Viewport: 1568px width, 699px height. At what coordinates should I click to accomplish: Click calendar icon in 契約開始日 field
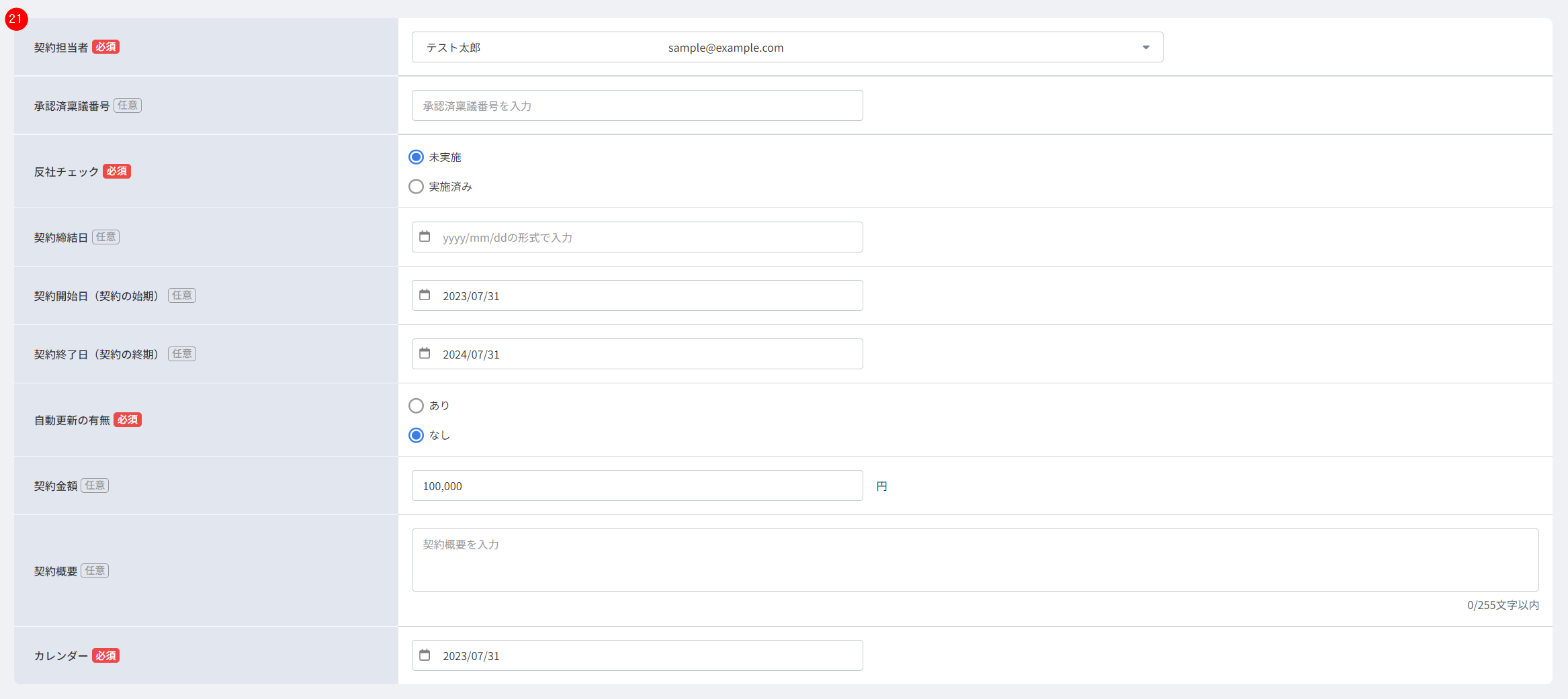(425, 295)
